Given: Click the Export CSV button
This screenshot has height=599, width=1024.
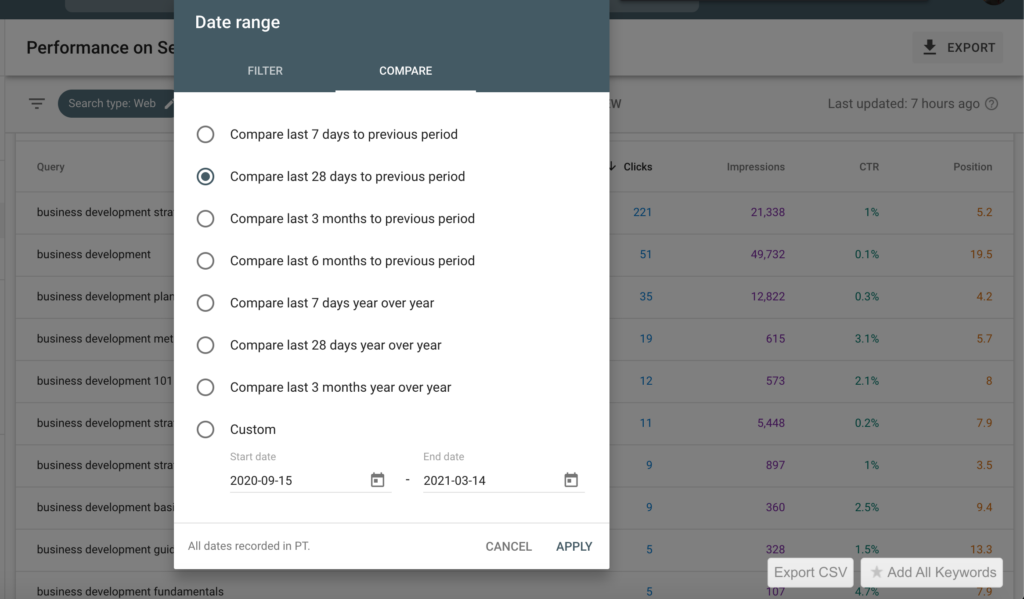Looking at the screenshot, I should tap(810, 572).
